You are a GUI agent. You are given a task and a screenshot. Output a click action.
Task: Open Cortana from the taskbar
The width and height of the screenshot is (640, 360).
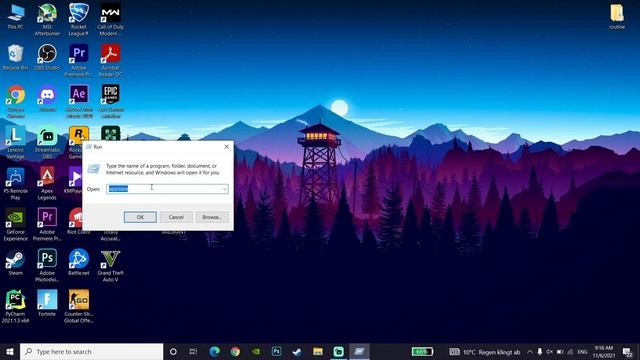(173, 351)
